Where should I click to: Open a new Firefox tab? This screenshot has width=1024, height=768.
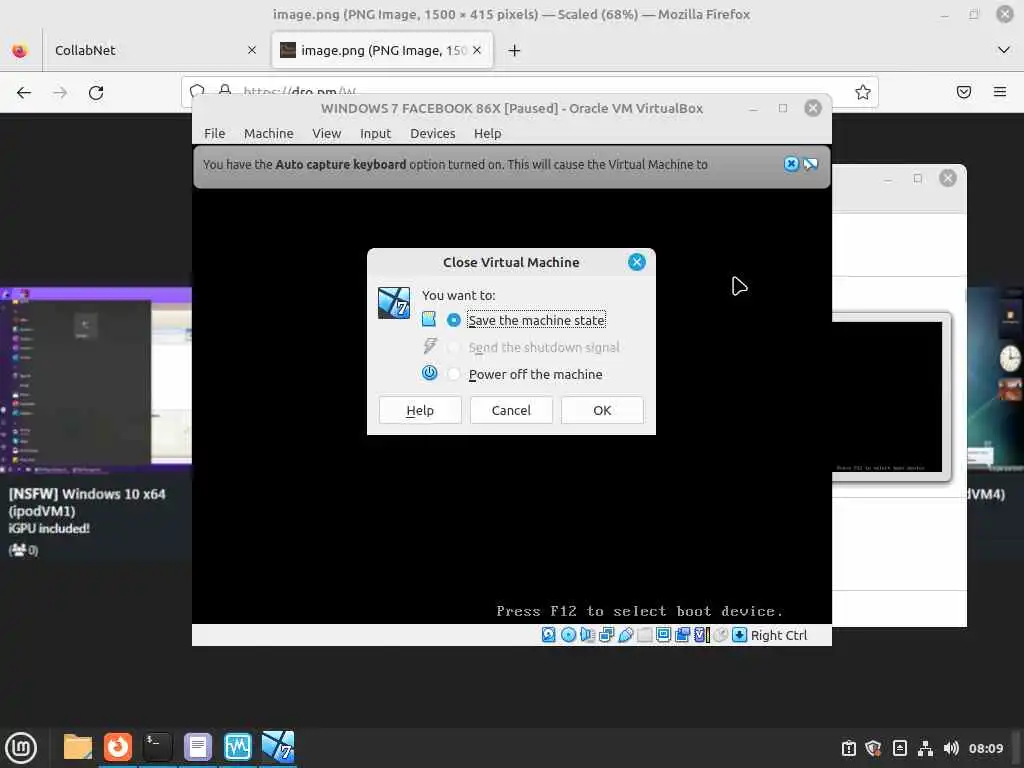click(515, 50)
